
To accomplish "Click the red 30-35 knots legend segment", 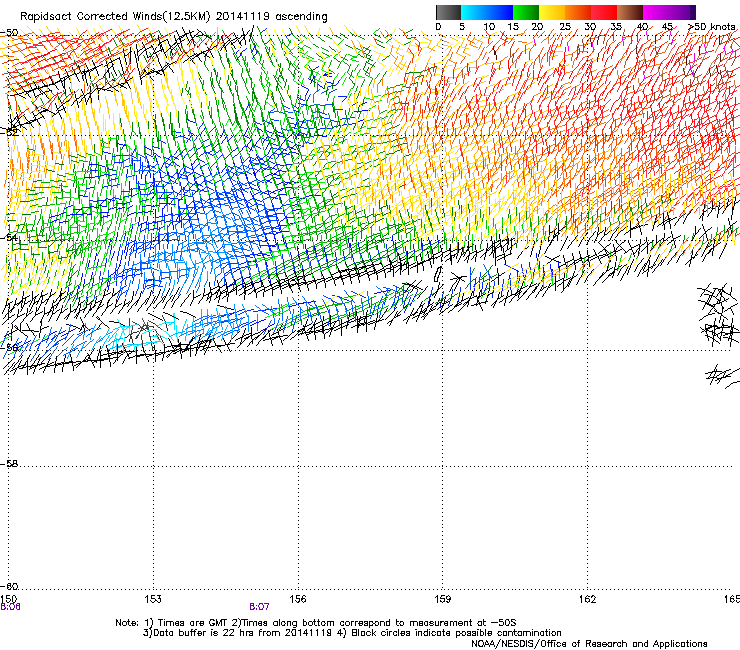I will click(x=604, y=12).
